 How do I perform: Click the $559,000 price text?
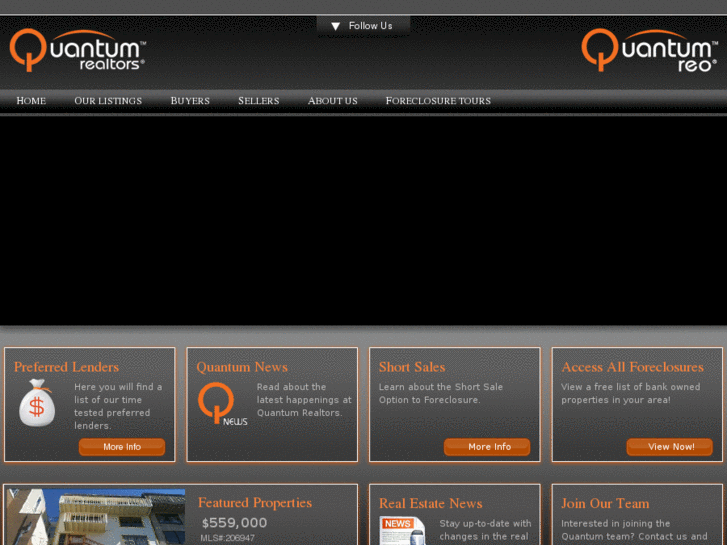(x=235, y=523)
